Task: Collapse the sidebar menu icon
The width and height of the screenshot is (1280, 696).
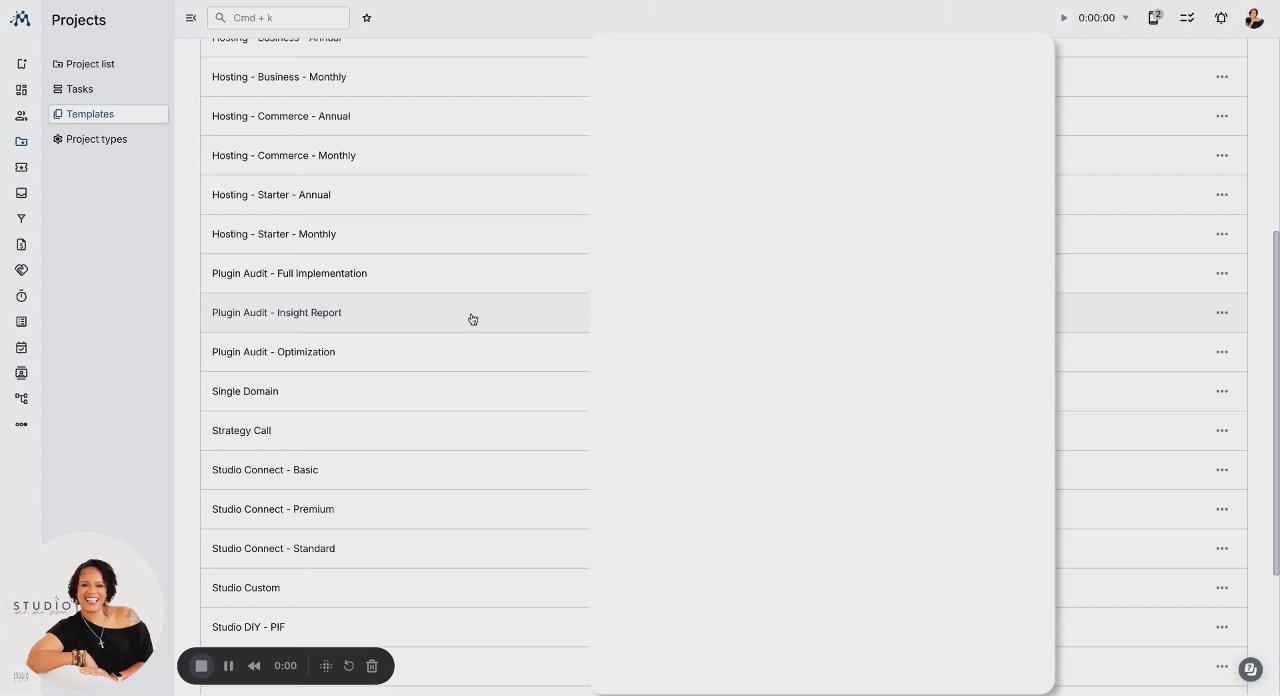Action: click(191, 18)
